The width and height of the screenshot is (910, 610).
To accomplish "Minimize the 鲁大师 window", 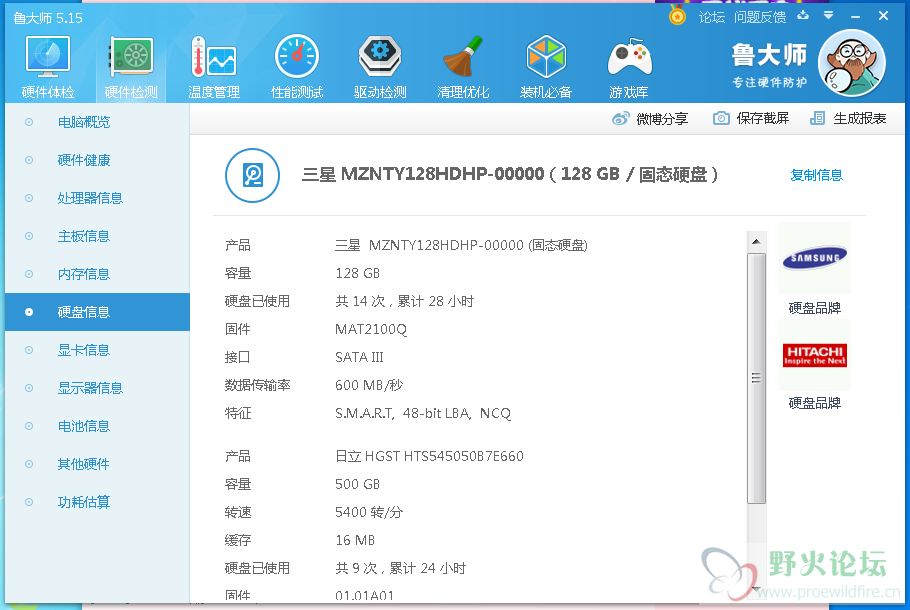I will pyautogui.click(x=855, y=16).
